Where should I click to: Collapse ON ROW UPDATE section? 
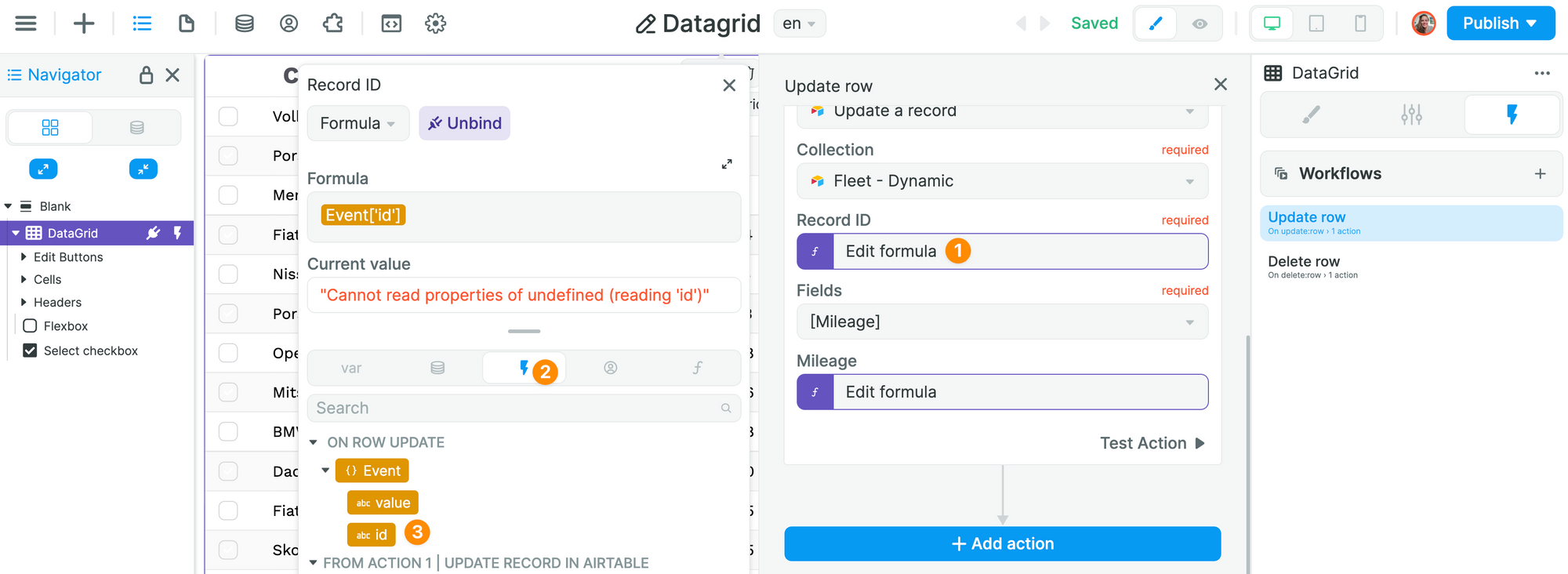(313, 442)
